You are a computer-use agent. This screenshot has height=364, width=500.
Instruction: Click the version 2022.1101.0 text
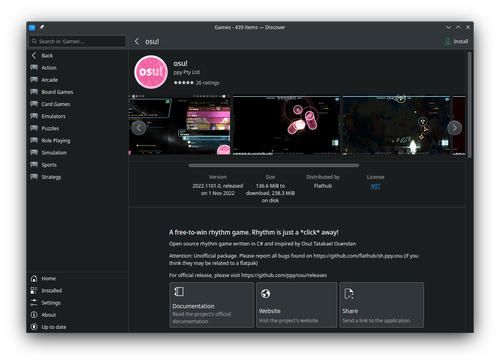click(x=218, y=189)
